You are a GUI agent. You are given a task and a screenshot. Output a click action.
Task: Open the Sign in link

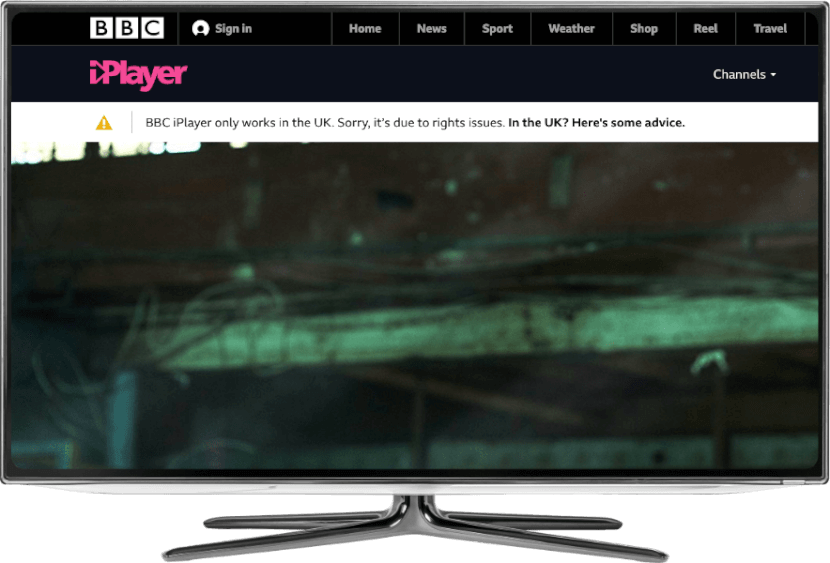coord(233,29)
